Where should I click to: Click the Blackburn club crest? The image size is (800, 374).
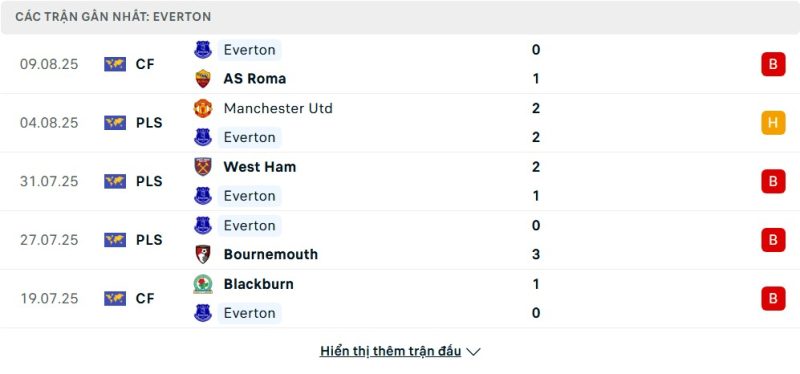point(203,284)
